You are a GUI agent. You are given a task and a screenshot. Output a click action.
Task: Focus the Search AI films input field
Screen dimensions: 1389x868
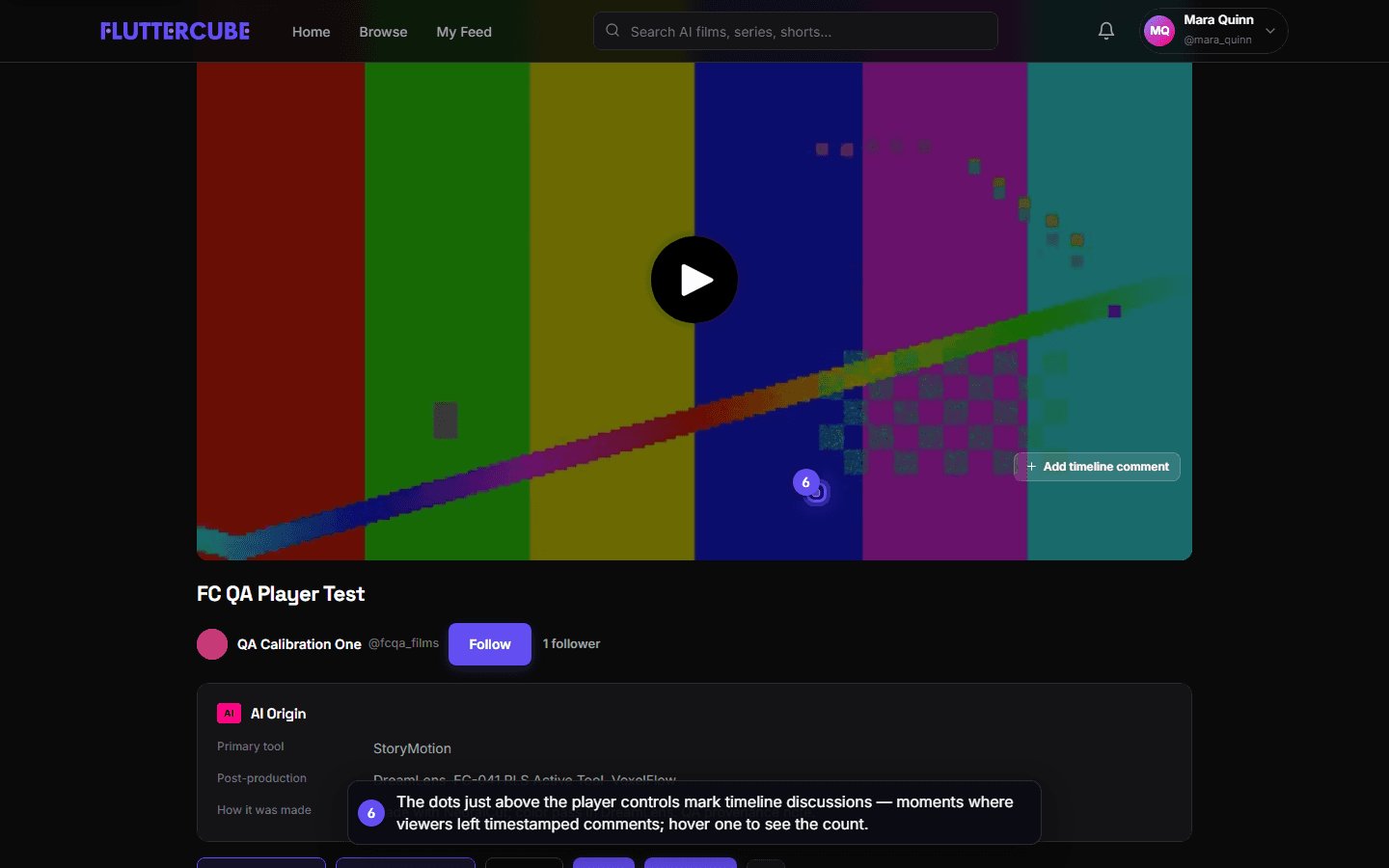pos(796,31)
